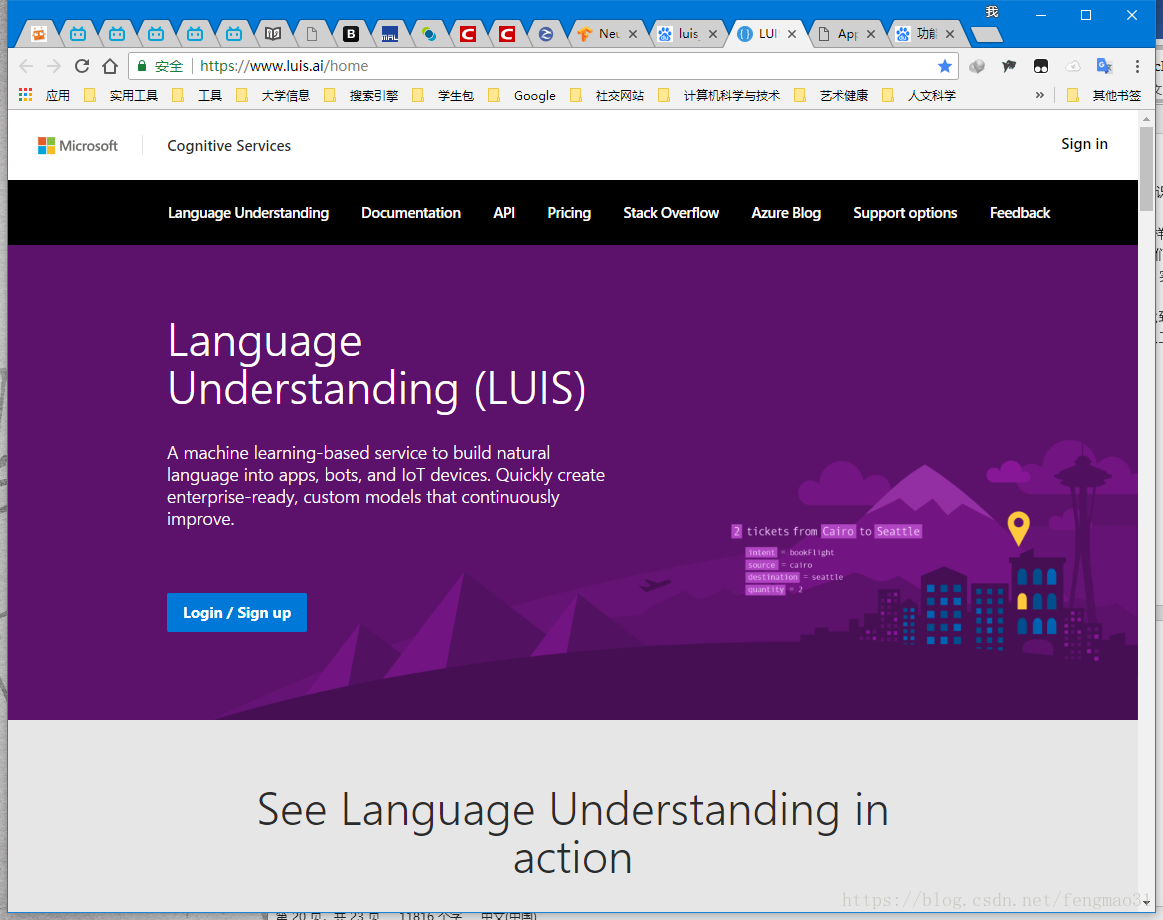Close the Neu tab
The width and height of the screenshot is (1163, 920).
click(633, 33)
